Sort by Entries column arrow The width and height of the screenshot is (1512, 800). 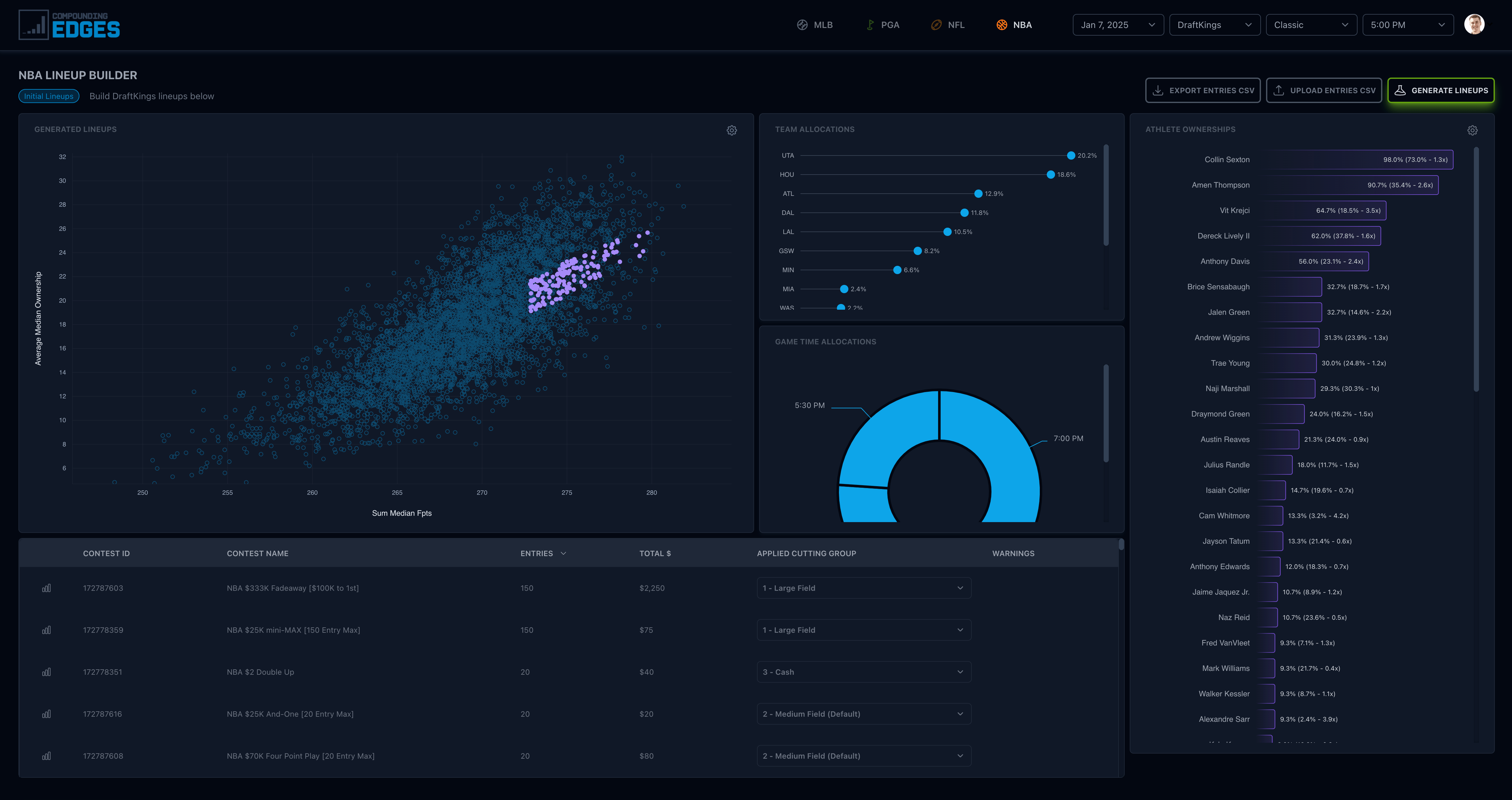click(x=563, y=553)
